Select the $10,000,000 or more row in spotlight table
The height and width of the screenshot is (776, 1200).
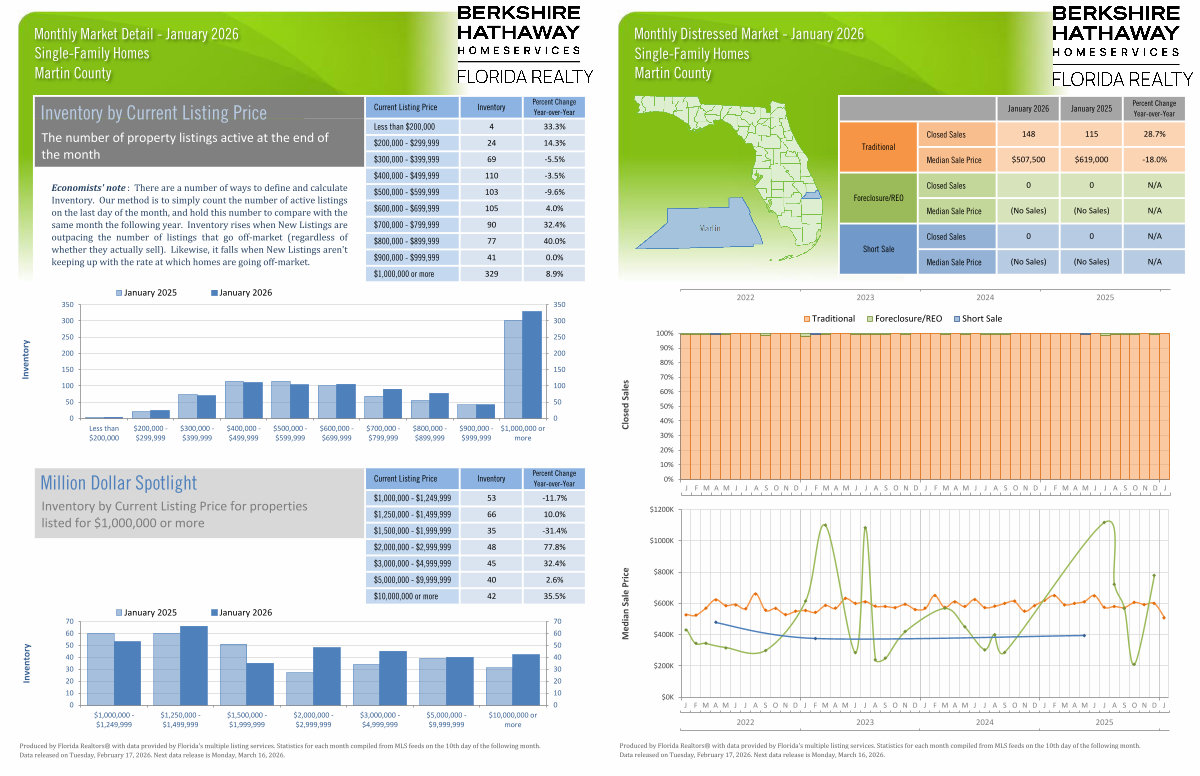tap(406, 596)
